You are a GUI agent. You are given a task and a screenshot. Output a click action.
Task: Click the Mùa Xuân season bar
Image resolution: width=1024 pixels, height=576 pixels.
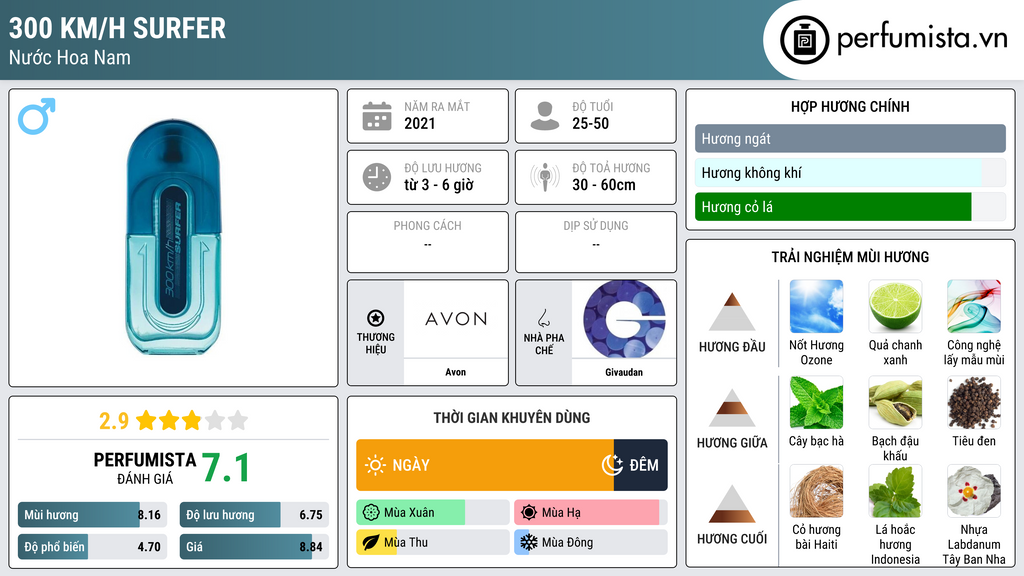point(433,513)
